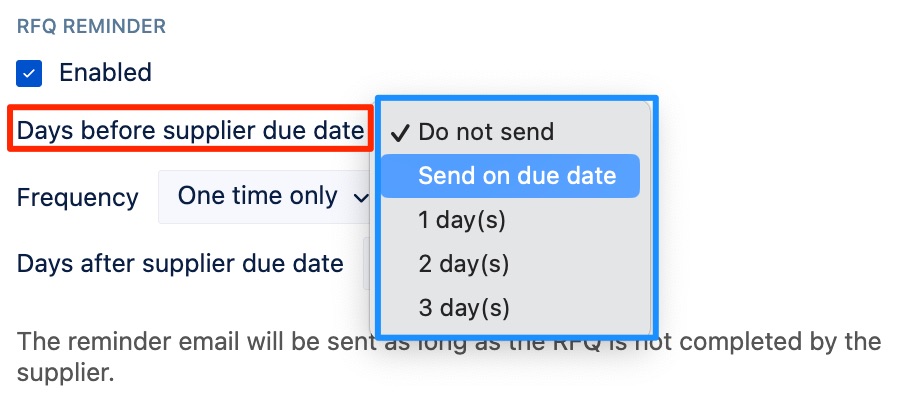Screen dimensions: 903x394
Task: Click the "Frequency" field label
Action: pos(77,198)
